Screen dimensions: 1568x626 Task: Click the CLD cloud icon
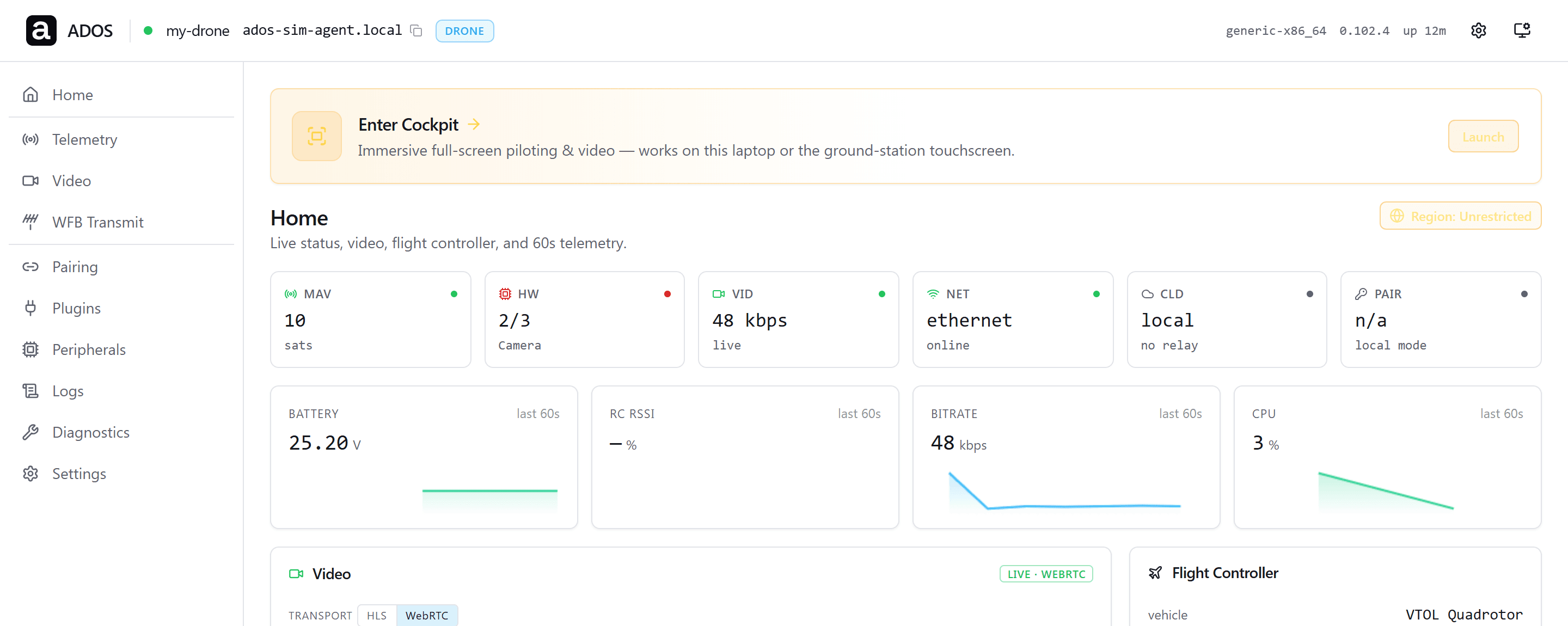[1147, 294]
